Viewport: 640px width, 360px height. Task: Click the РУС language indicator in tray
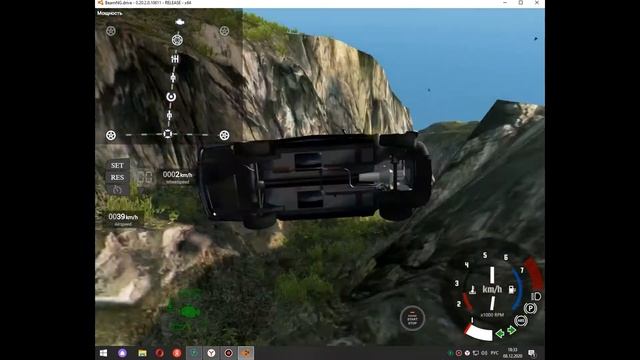(x=494, y=353)
